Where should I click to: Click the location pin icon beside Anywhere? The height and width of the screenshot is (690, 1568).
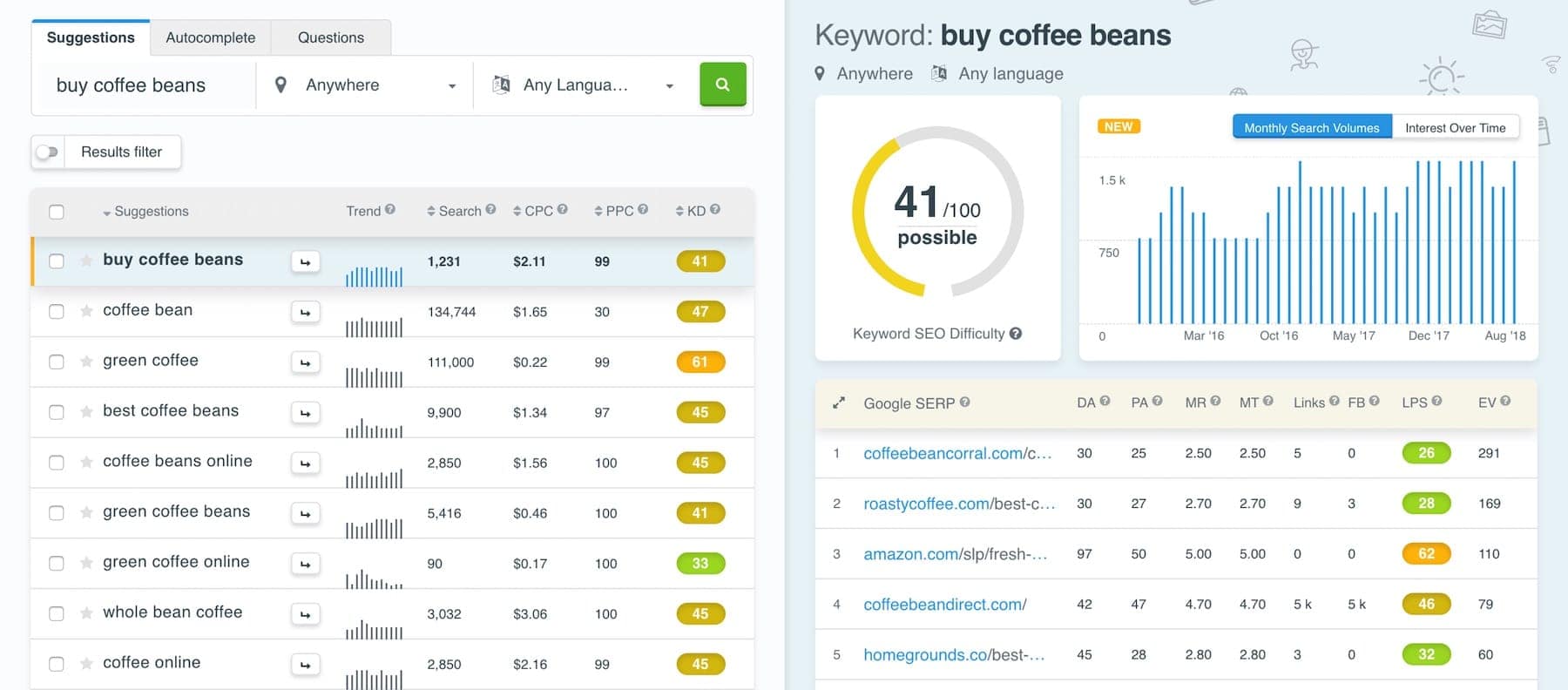(280, 85)
